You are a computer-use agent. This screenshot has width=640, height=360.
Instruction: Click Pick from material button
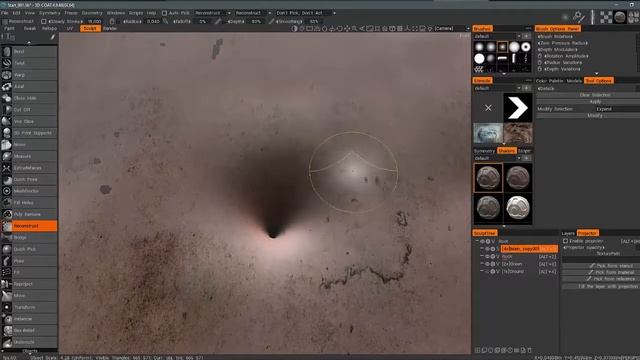pos(601,272)
